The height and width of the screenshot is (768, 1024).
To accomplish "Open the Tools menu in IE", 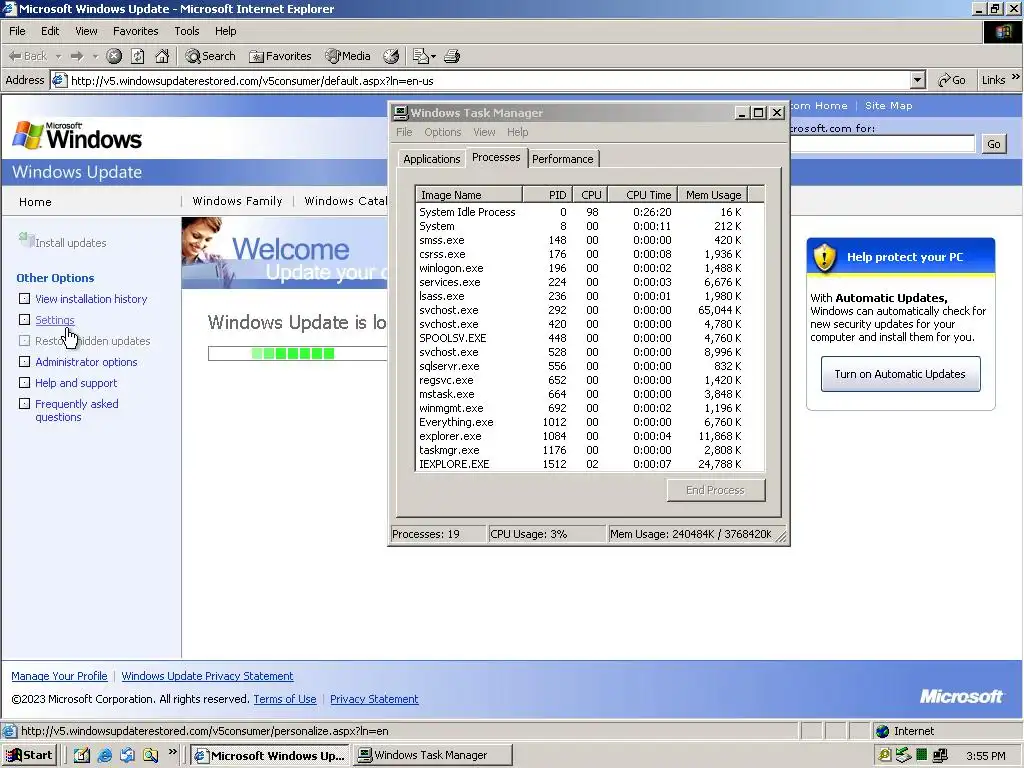I will point(186,31).
